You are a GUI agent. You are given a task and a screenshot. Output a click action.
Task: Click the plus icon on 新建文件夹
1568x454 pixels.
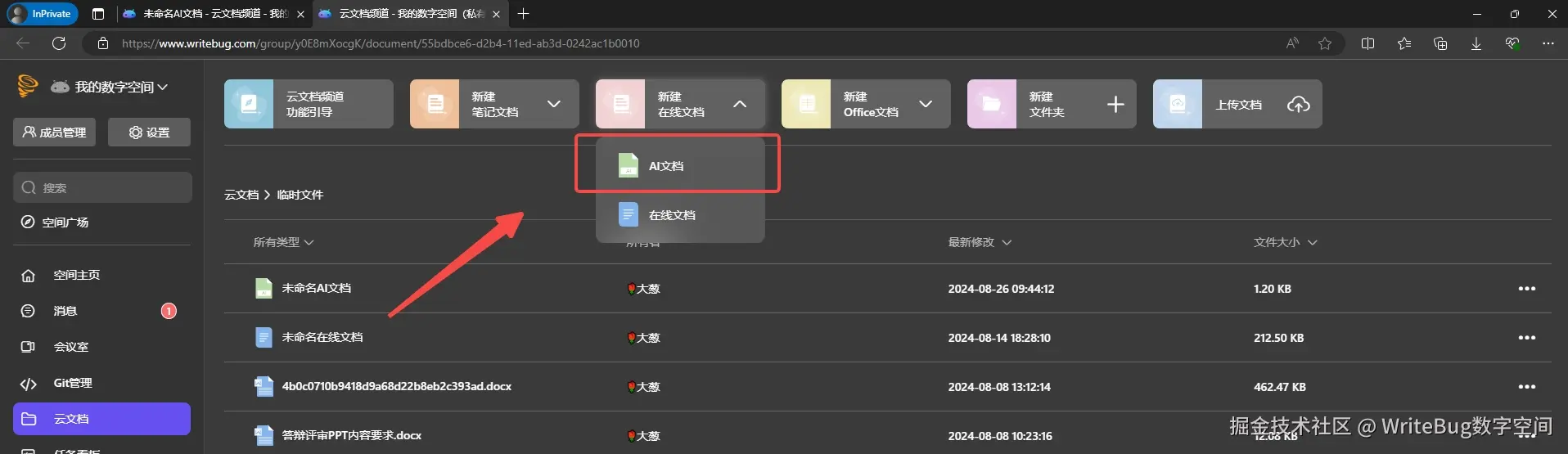click(x=1115, y=104)
